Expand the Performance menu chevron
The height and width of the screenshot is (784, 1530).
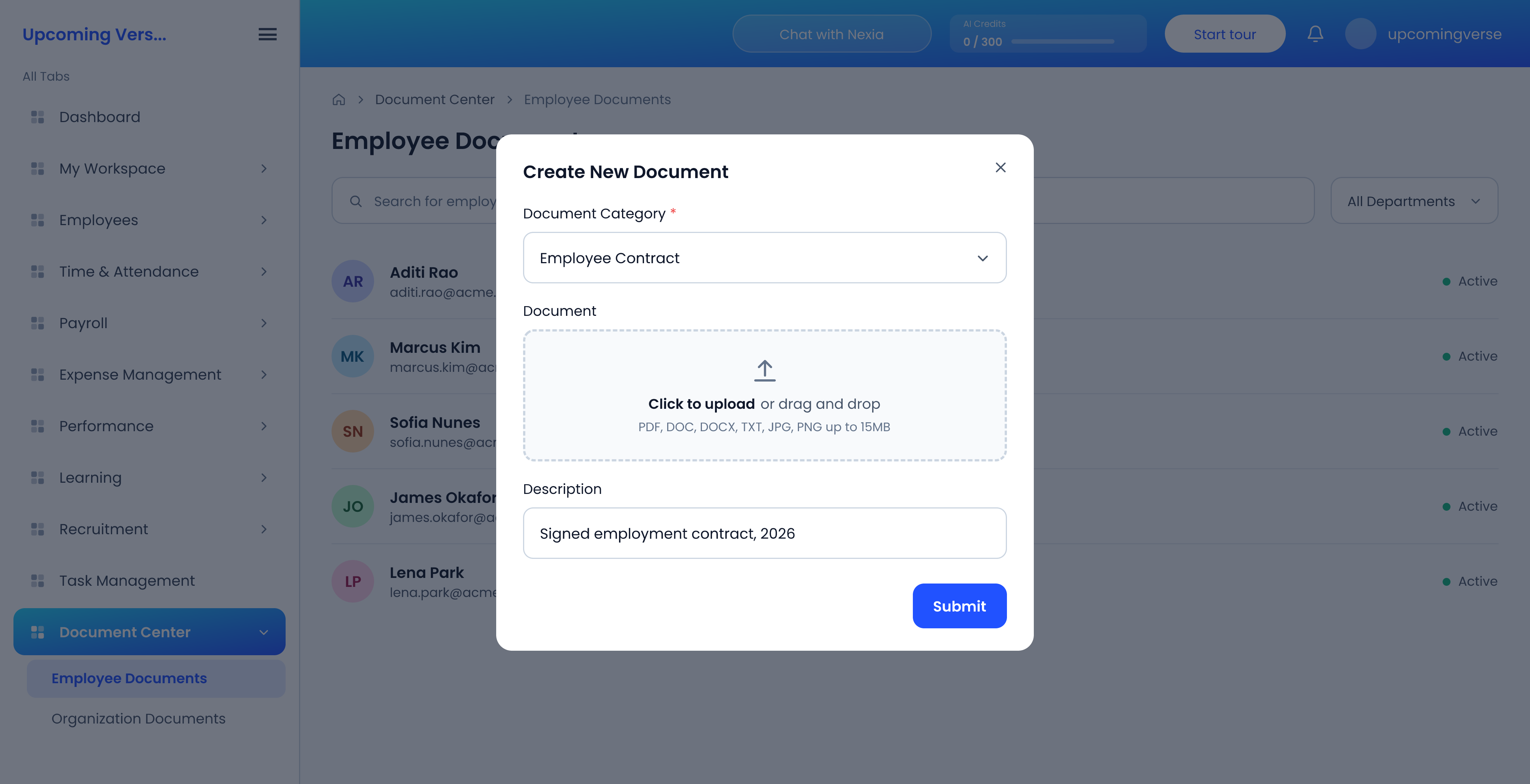[264, 426]
